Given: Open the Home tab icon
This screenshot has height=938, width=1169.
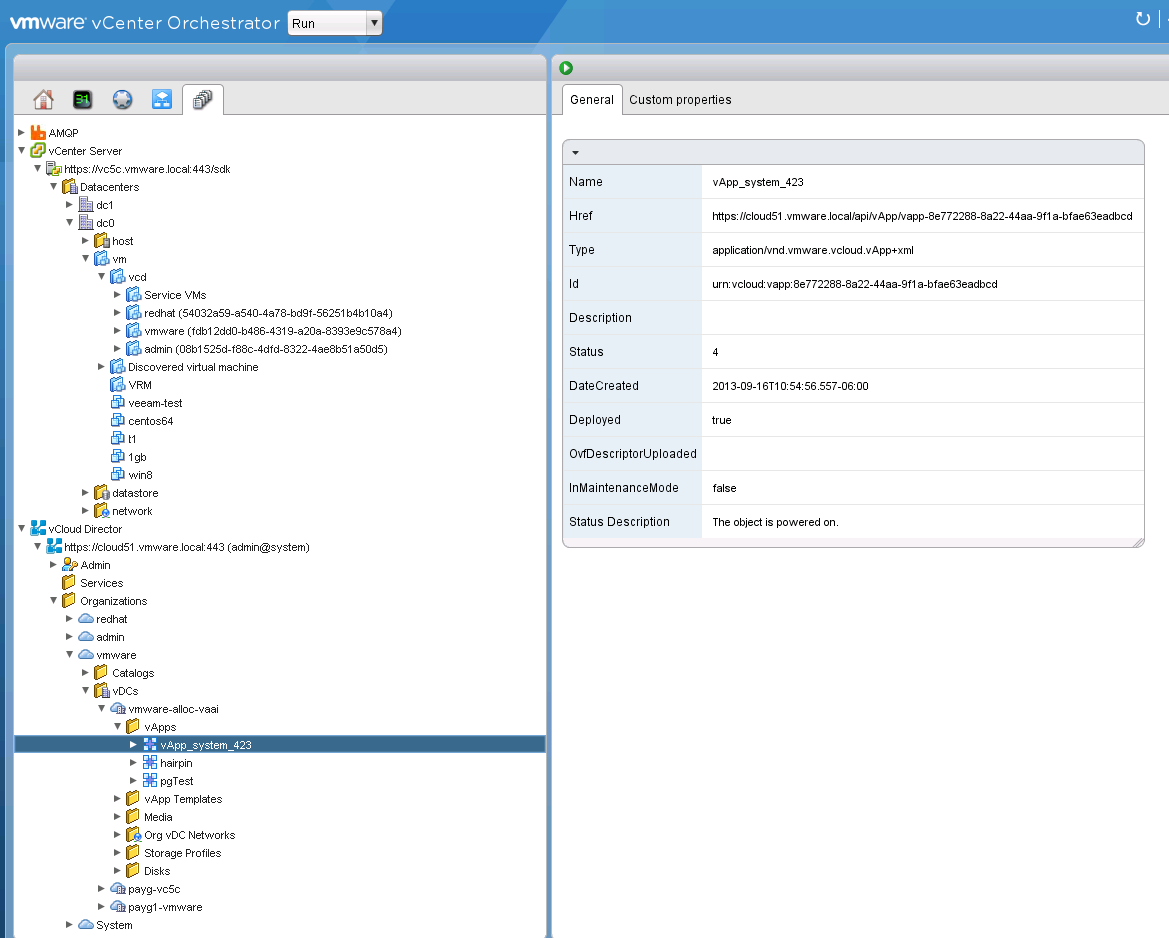Looking at the screenshot, I should 43,100.
